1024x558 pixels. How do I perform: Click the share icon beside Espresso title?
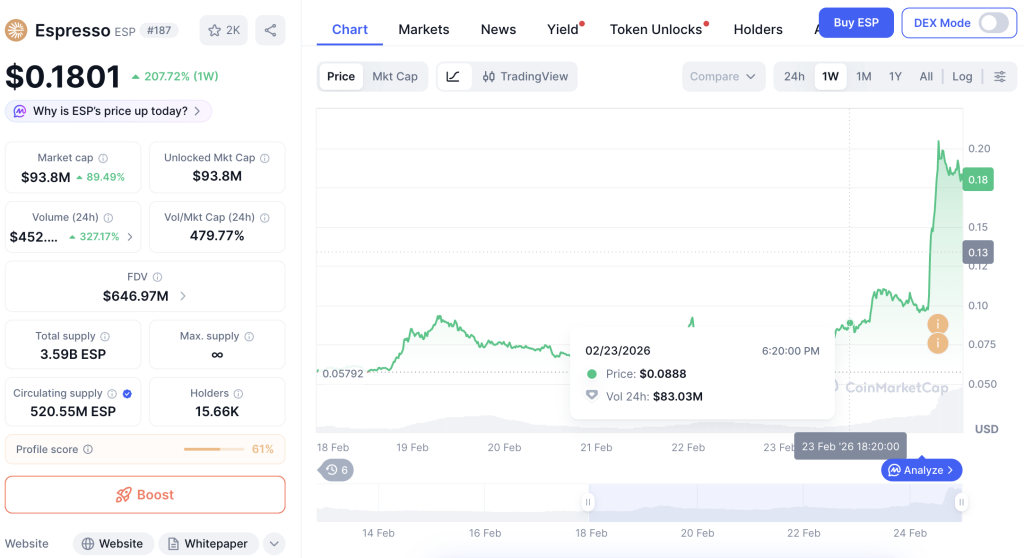pos(270,30)
